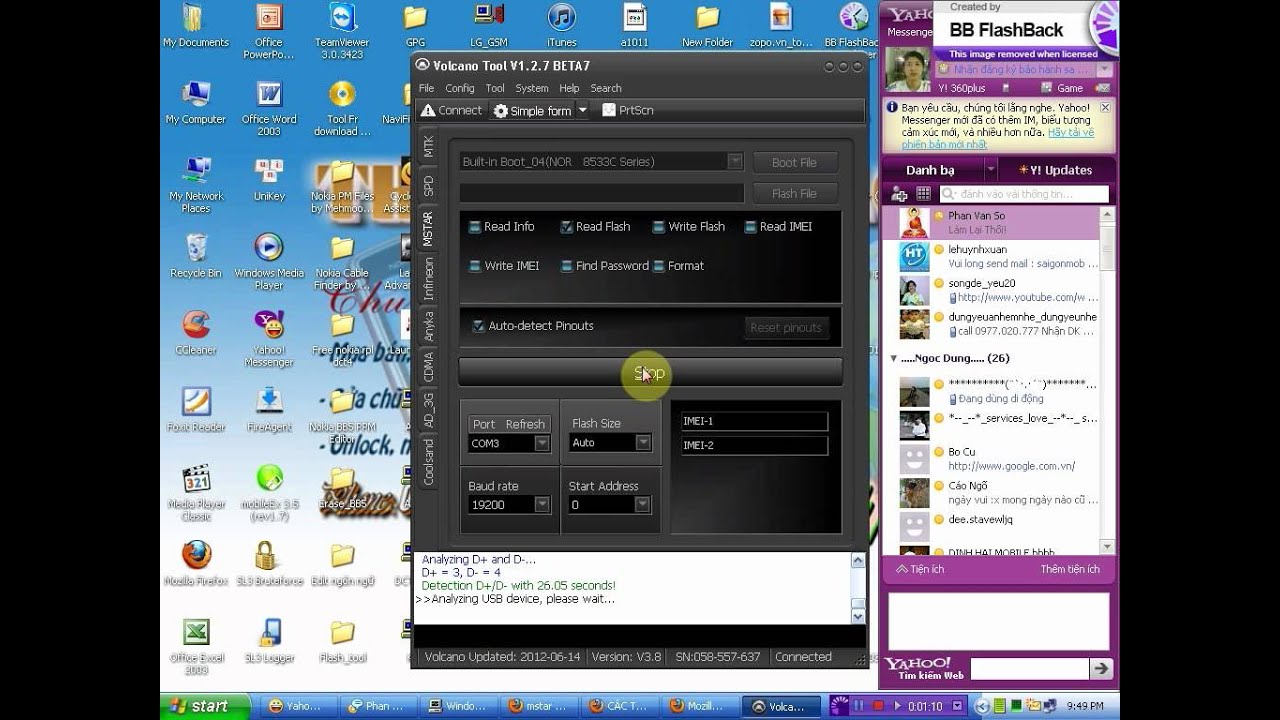Open the Tool menu
The height and width of the screenshot is (720, 1280).
coord(495,88)
